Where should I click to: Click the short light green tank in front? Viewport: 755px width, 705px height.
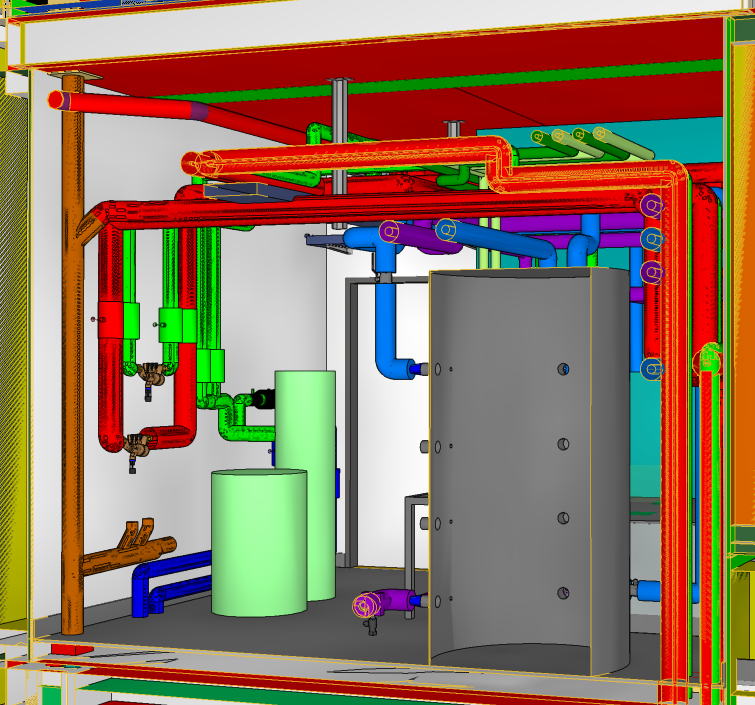(258, 542)
